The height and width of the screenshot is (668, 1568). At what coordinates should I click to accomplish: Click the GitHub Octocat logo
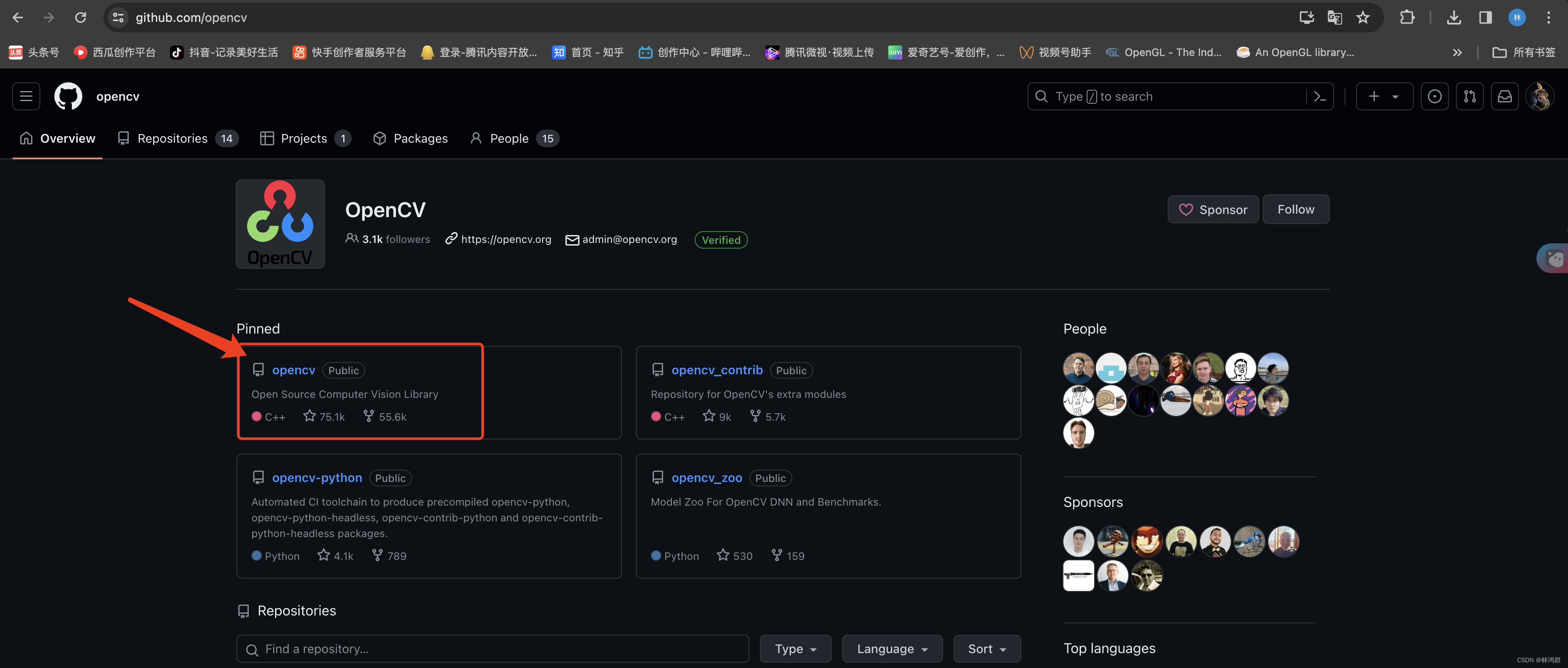[68, 96]
